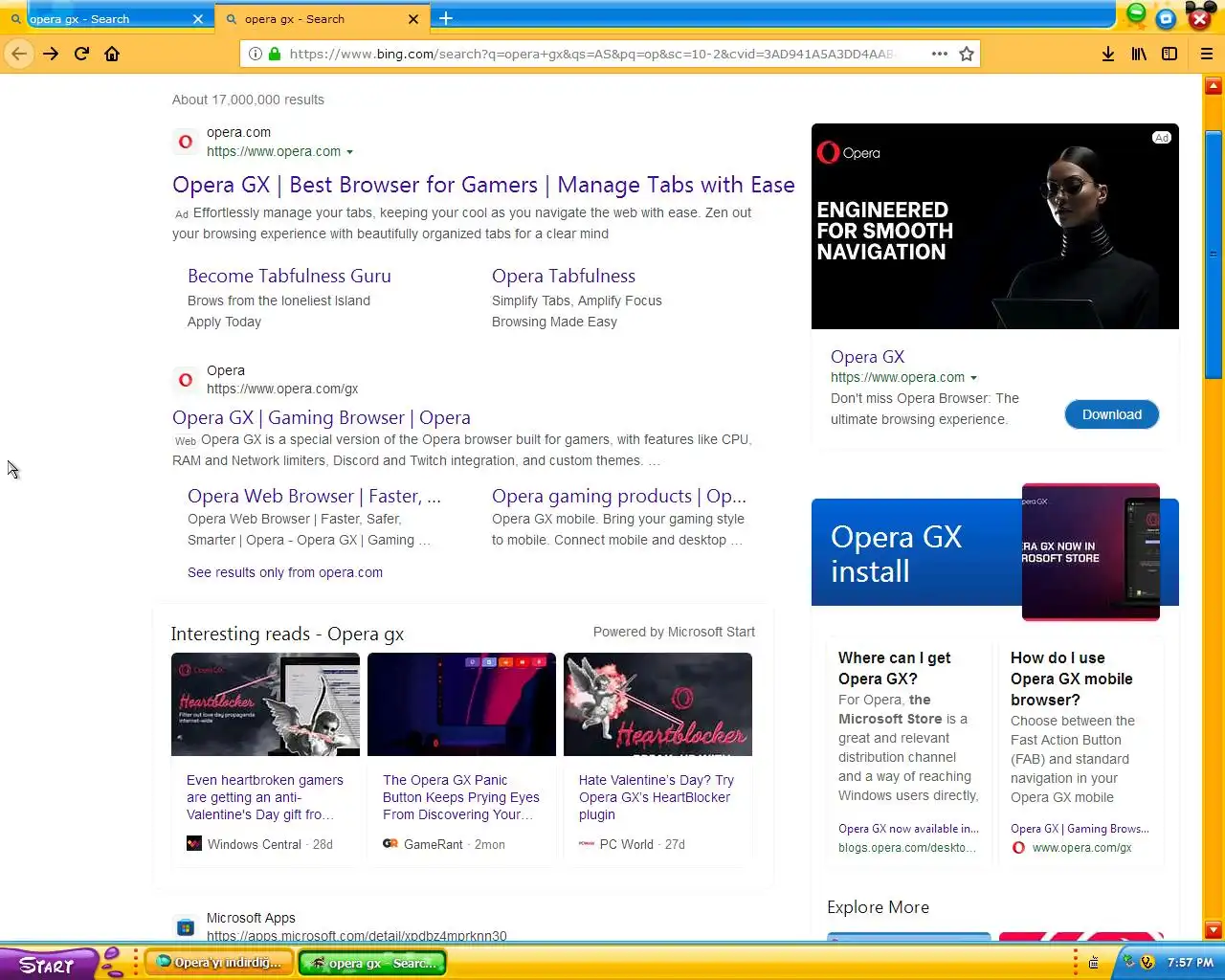Switch to Opera'yı indirdiğ... taskbar window

[218, 963]
